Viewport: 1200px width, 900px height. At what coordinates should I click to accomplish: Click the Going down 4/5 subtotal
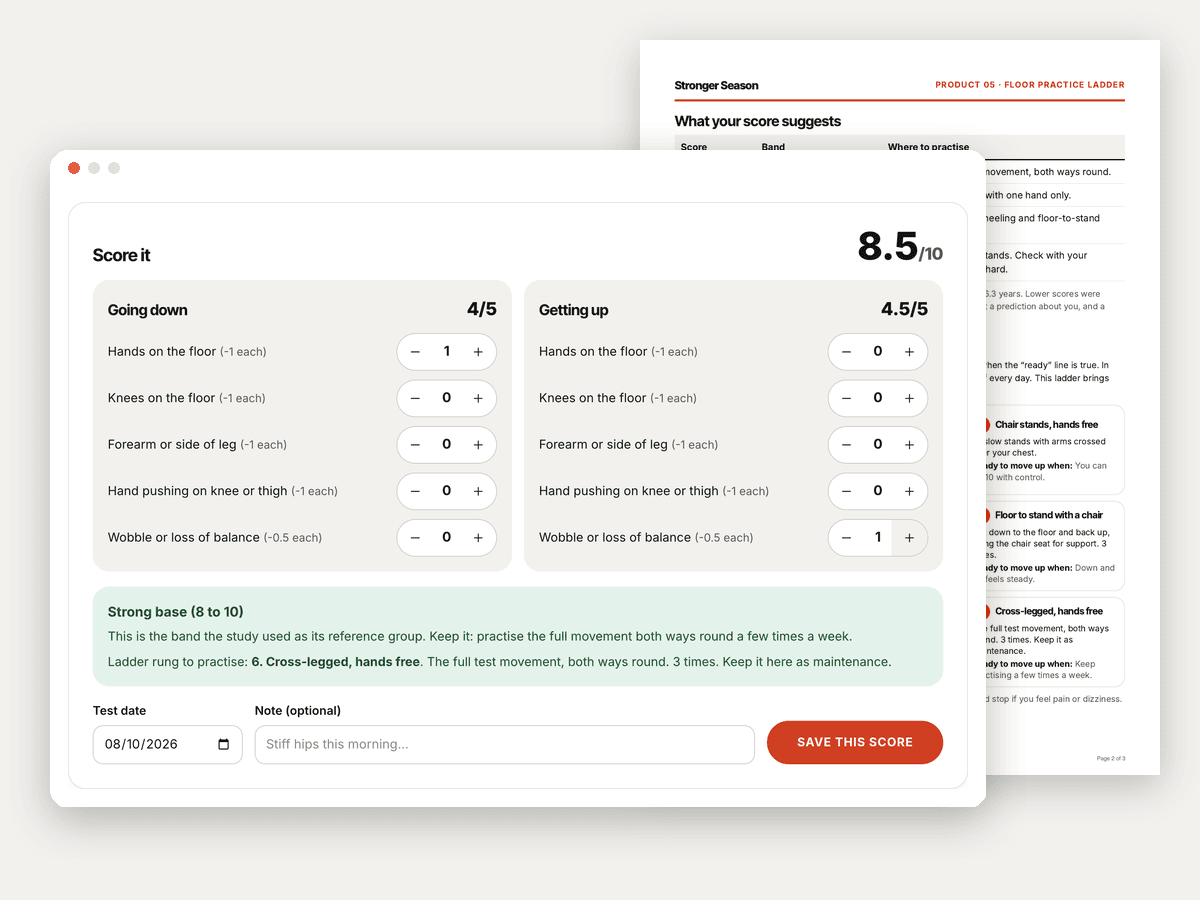point(482,309)
